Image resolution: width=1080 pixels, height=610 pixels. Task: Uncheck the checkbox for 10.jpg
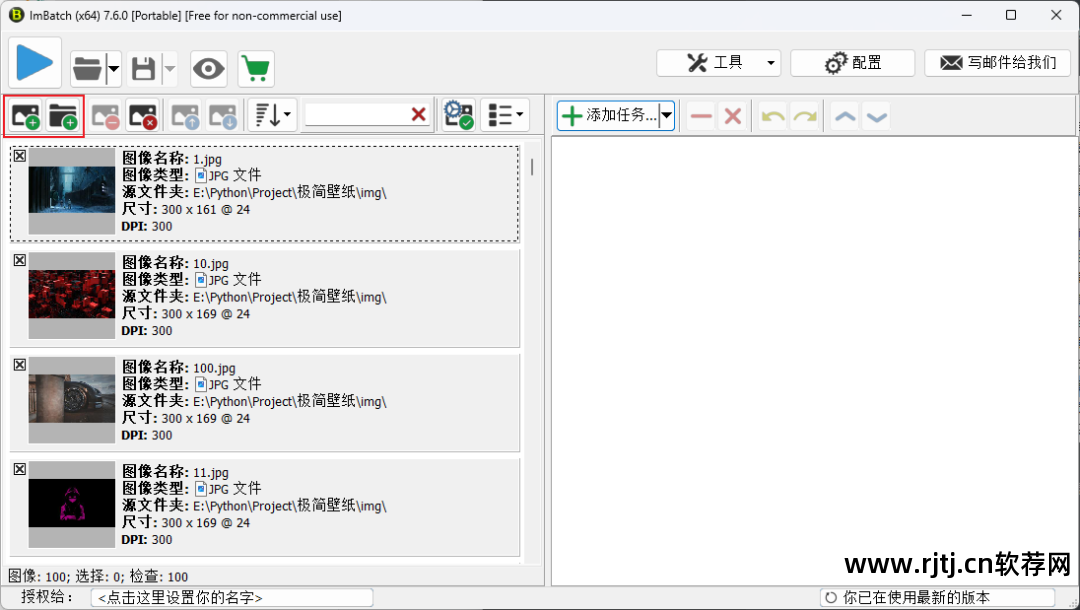pos(20,260)
